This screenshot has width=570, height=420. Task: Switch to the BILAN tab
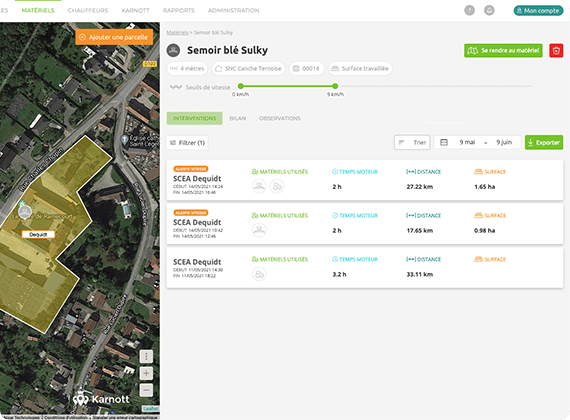point(237,118)
